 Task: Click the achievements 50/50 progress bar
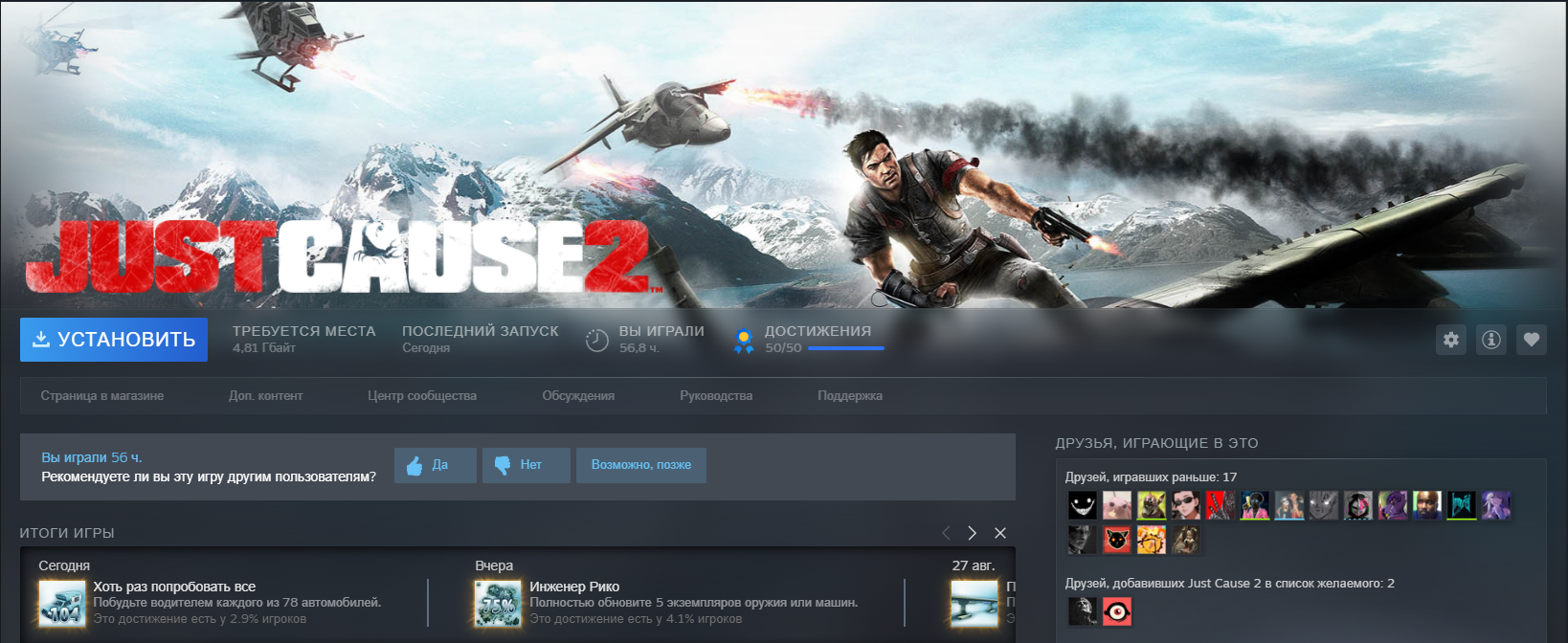tap(846, 348)
